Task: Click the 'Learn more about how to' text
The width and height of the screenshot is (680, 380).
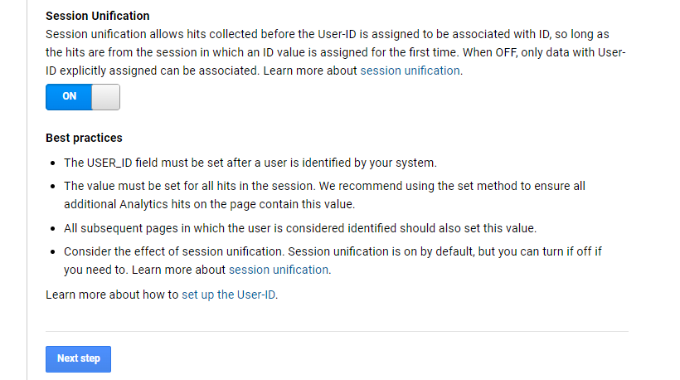Action: point(112,295)
